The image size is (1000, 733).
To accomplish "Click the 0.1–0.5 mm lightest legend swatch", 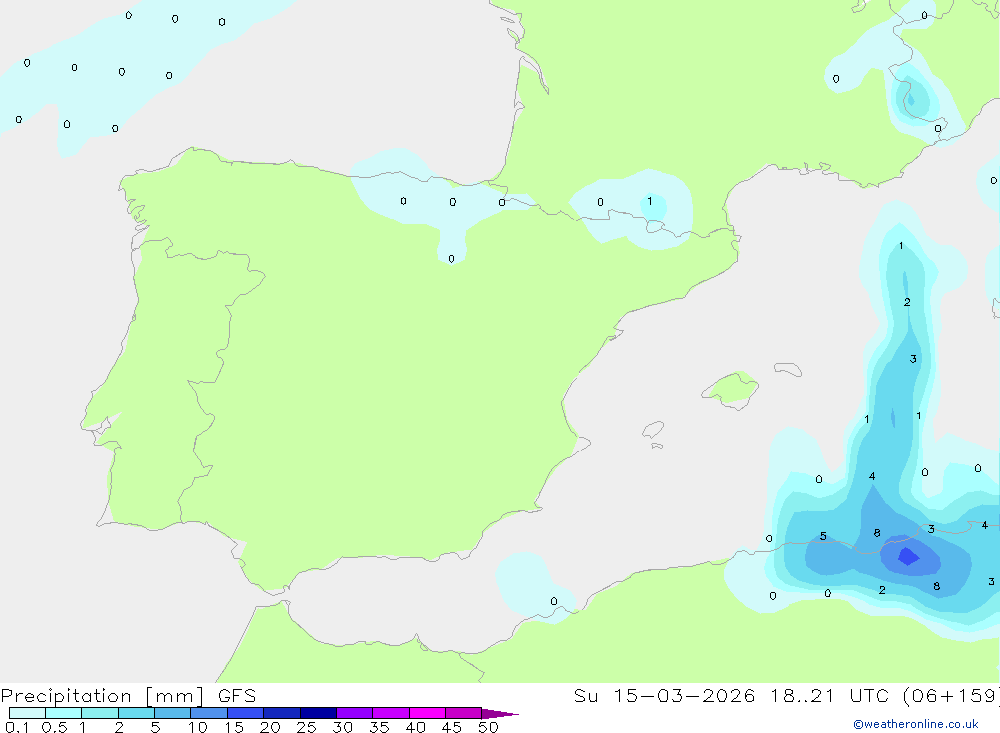I will click(27, 713).
